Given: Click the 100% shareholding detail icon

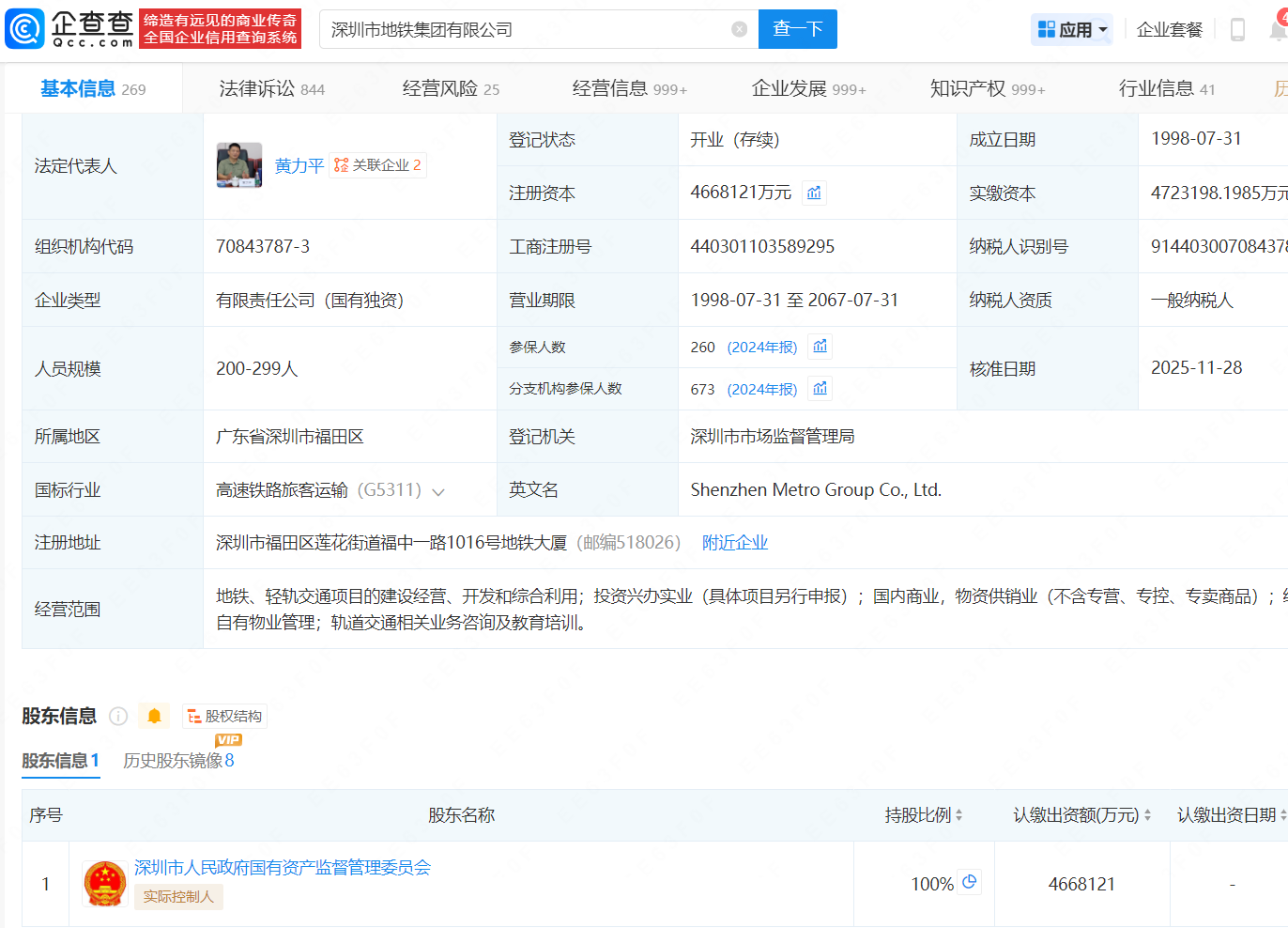Looking at the screenshot, I should 970,882.
